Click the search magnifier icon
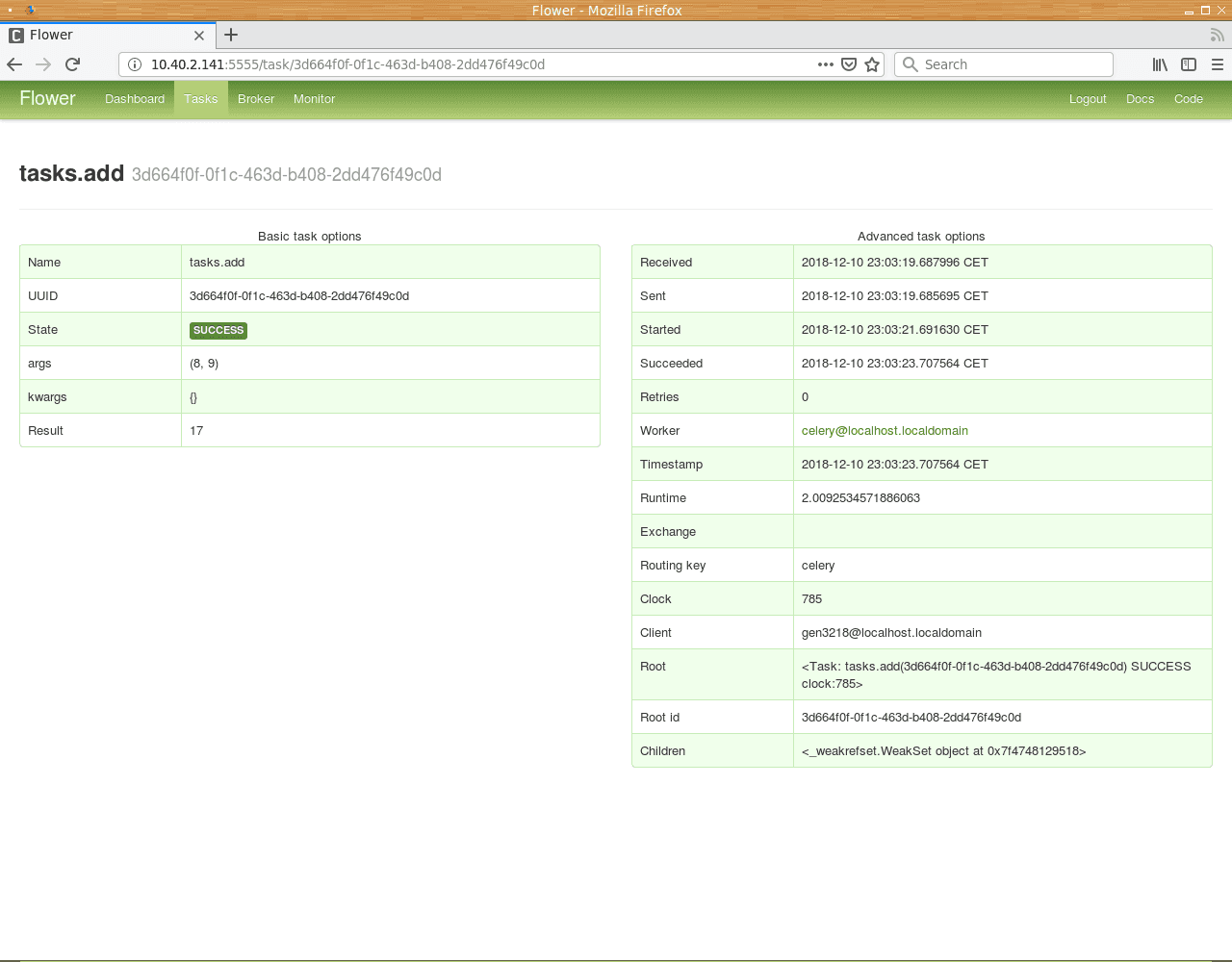The height and width of the screenshot is (962, 1232). tap(910, 64)
